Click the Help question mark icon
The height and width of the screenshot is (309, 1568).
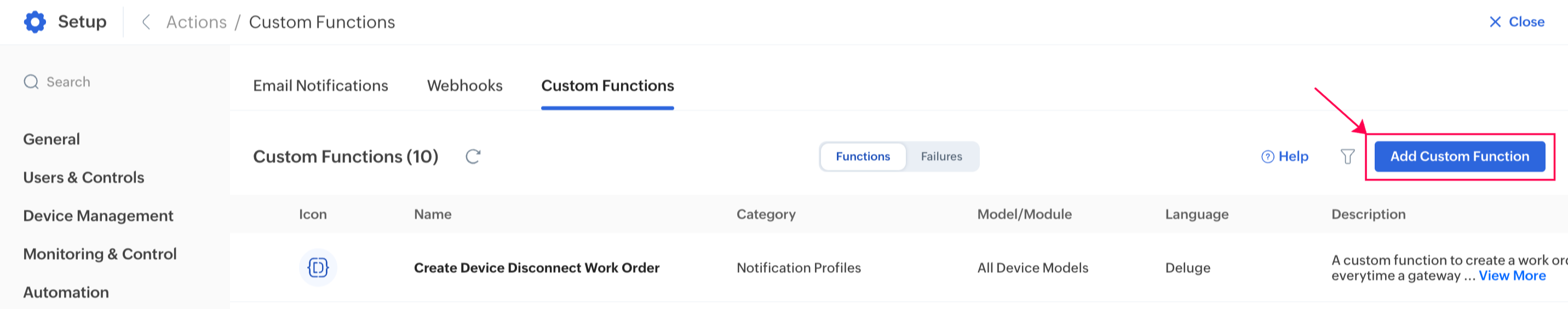pos(1267,157)
